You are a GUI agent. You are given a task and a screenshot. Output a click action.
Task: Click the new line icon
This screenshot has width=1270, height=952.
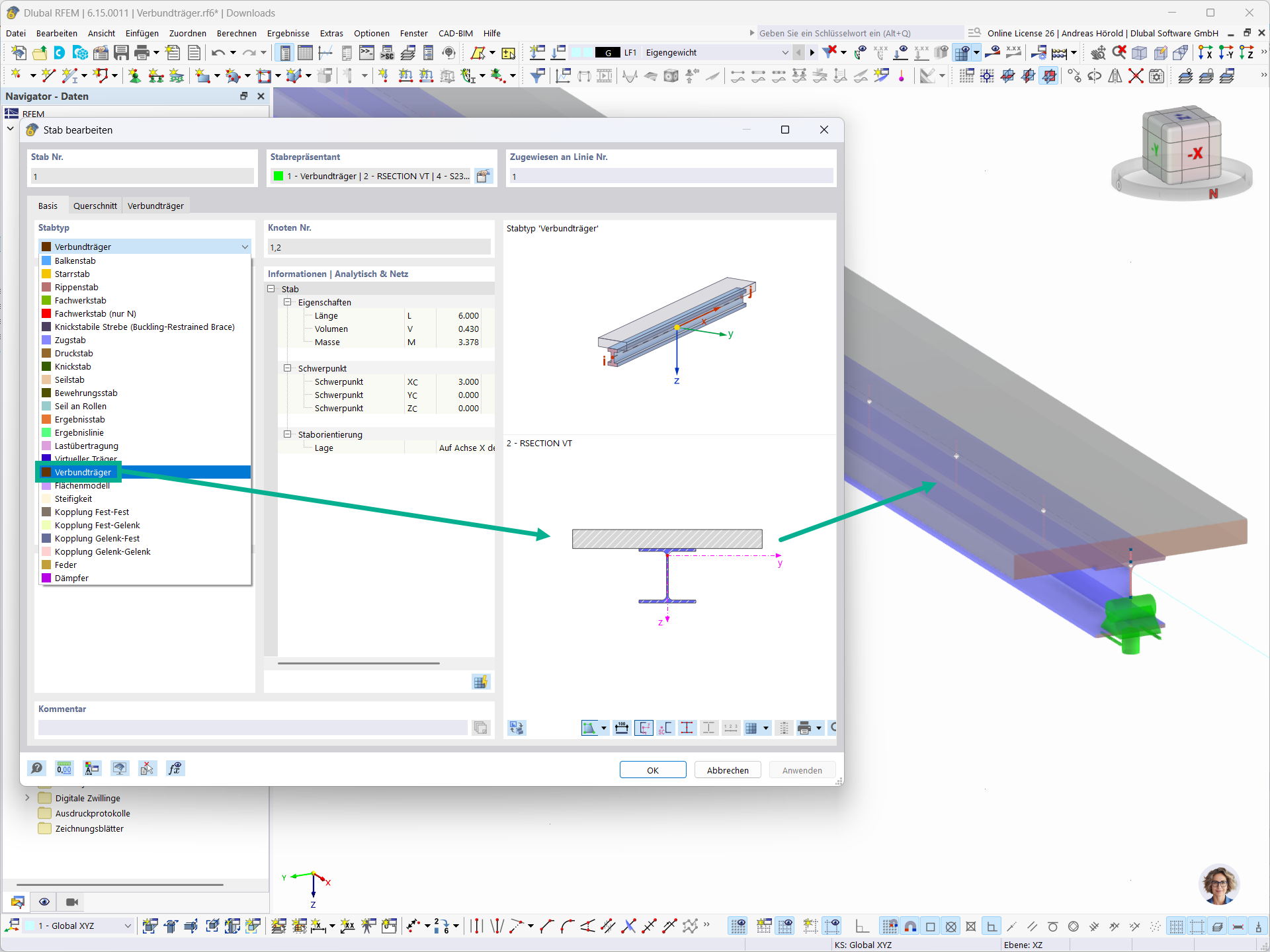click(x=48, y=76)
